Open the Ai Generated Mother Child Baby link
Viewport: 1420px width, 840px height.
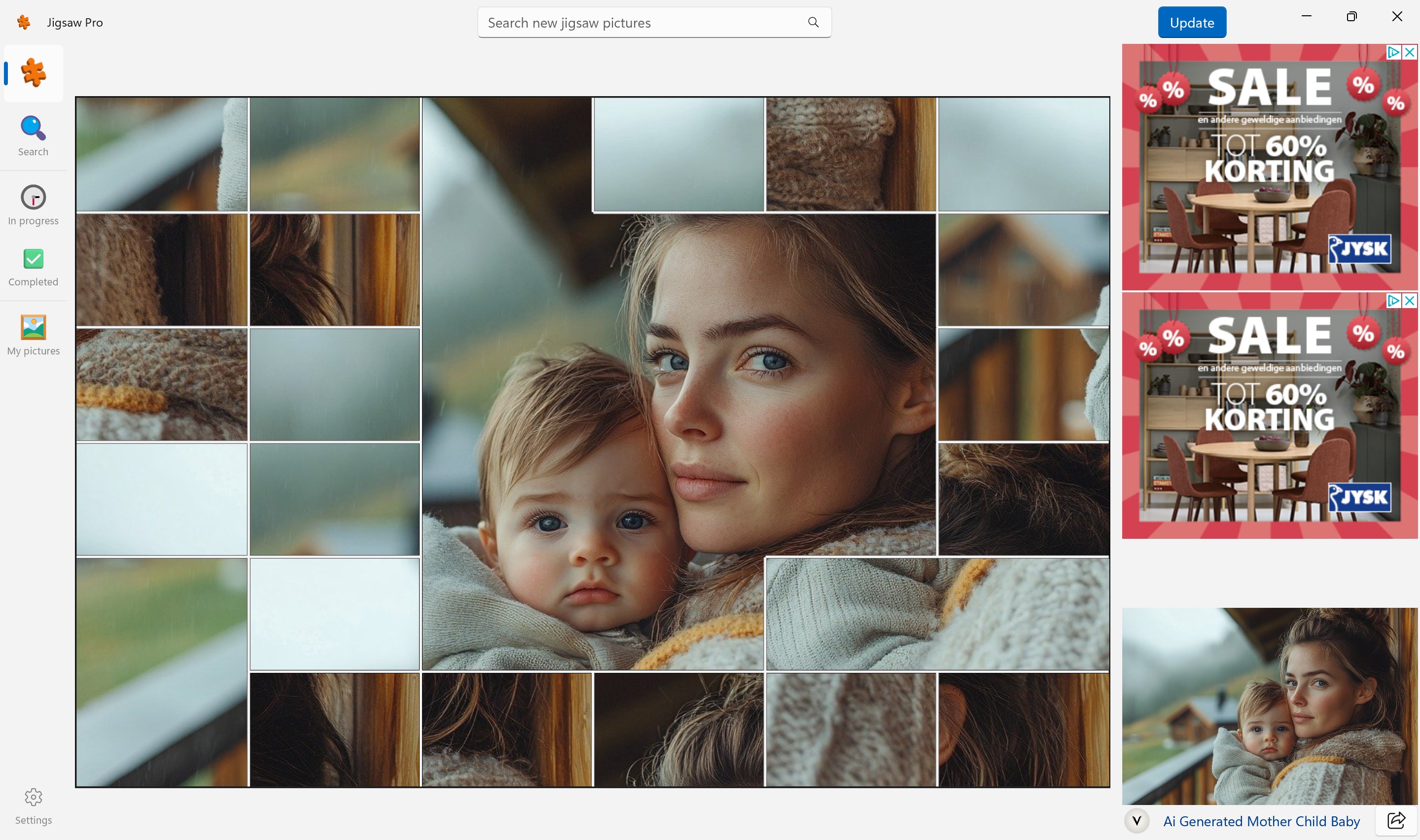click(1261, 820)
